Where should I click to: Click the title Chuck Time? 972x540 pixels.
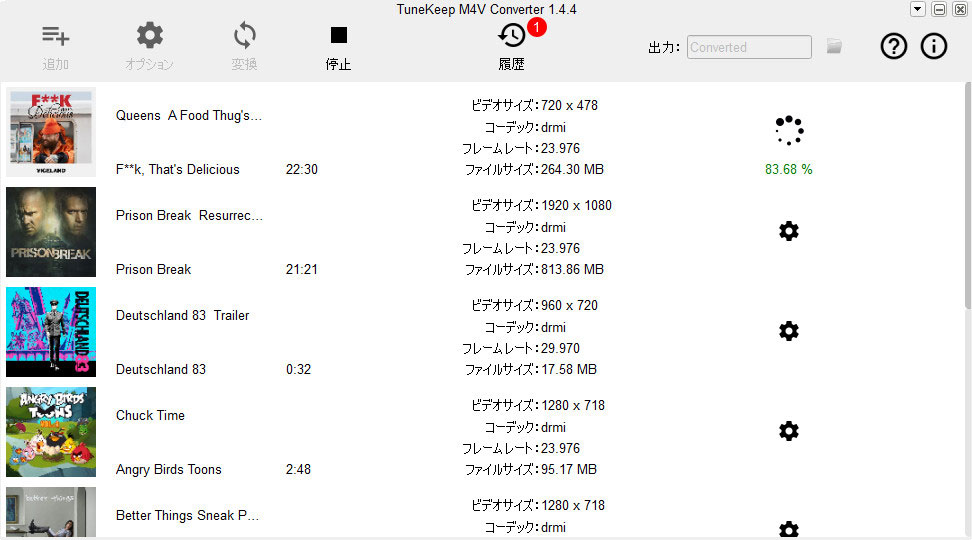tap(150, 415)
